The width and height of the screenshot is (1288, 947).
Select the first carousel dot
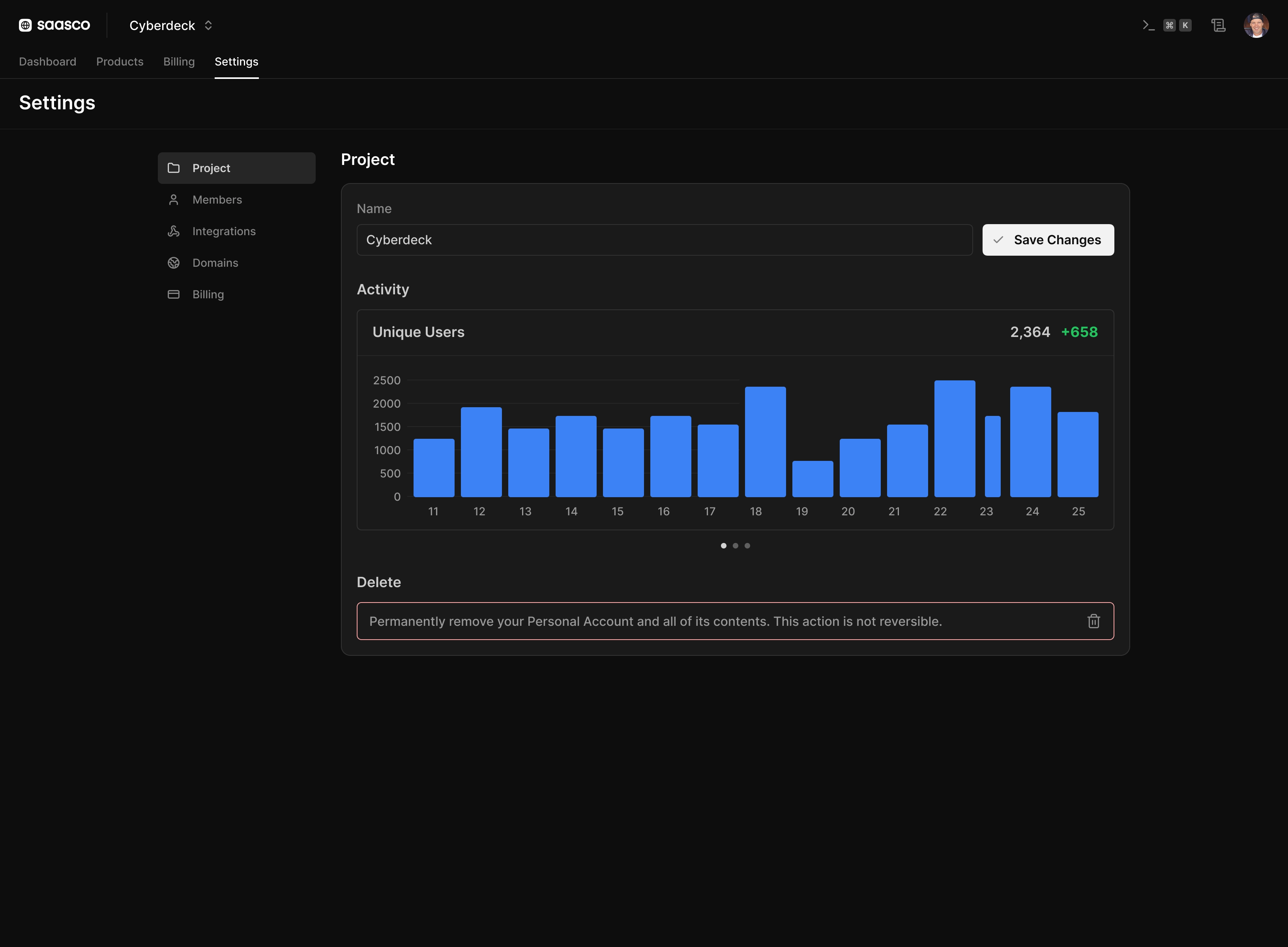[723, 546]
